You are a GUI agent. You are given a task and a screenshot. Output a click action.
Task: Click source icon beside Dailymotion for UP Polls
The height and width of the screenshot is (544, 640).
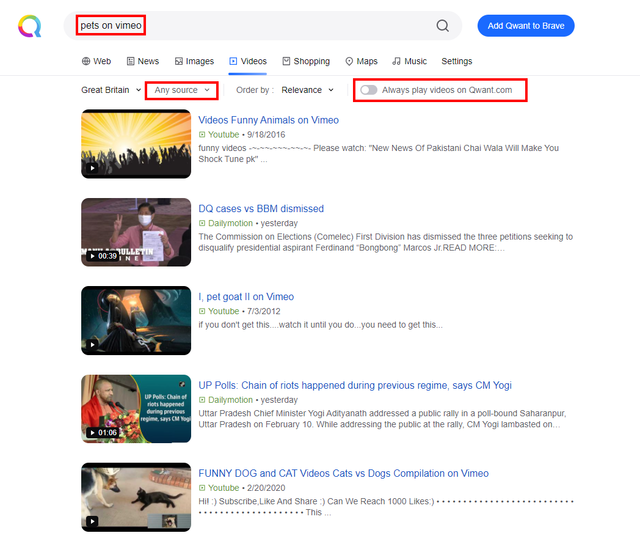pos(202,400)
